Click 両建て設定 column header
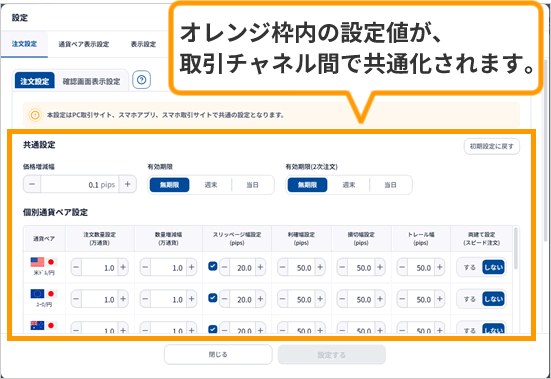 tap(481, 238)
